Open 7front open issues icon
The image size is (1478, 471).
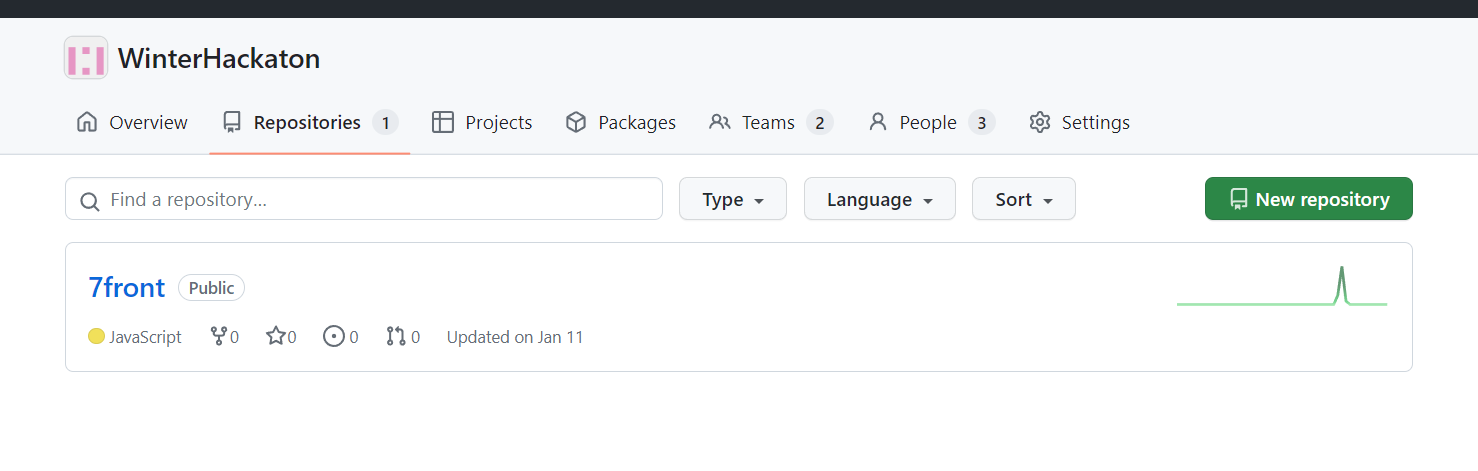[334, 337]
